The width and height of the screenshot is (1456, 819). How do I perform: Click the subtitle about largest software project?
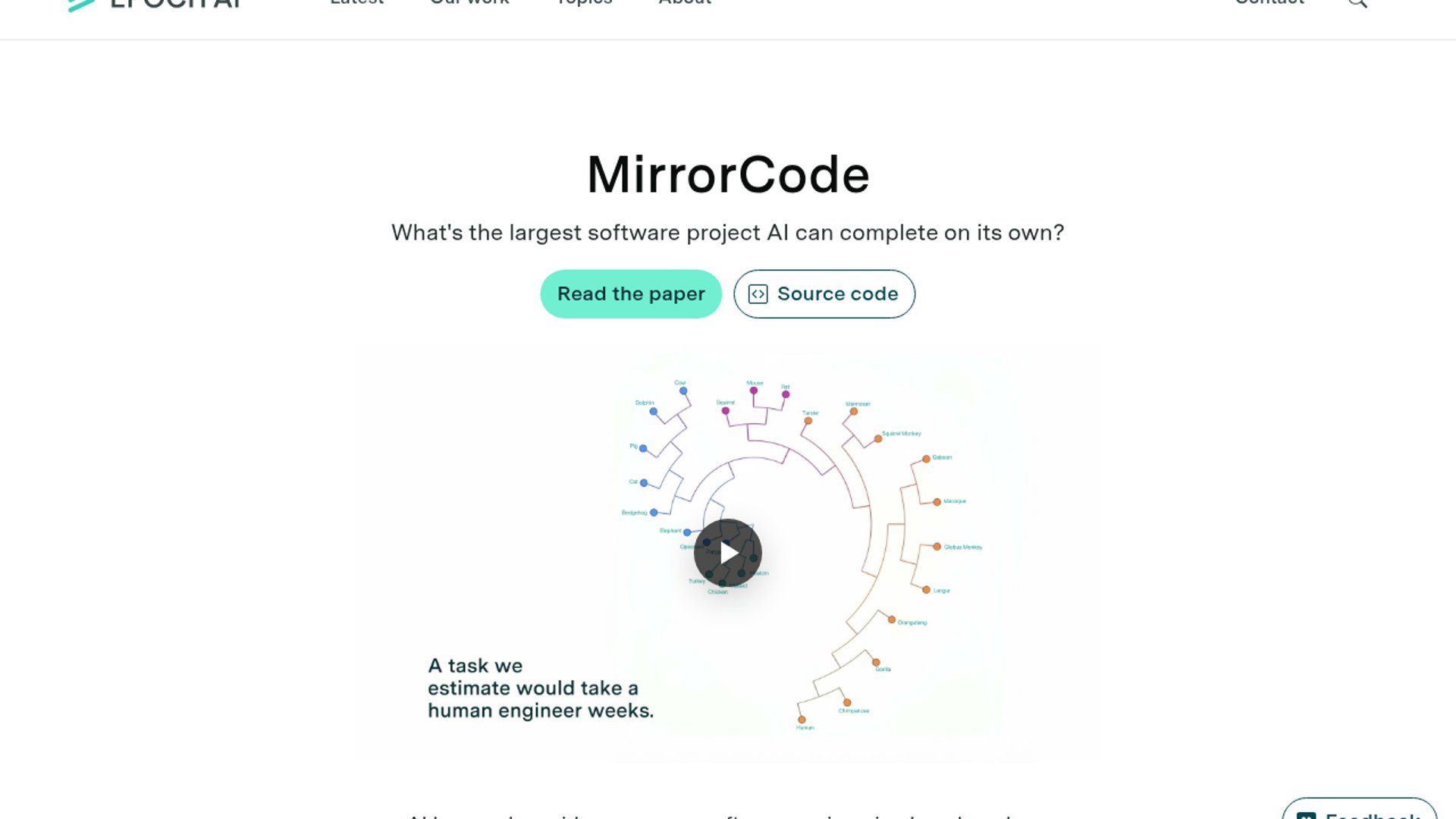pos(728,233)
